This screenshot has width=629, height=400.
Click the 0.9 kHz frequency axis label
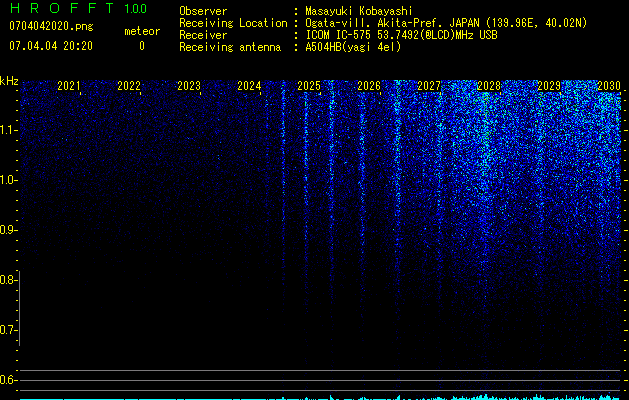8,230
